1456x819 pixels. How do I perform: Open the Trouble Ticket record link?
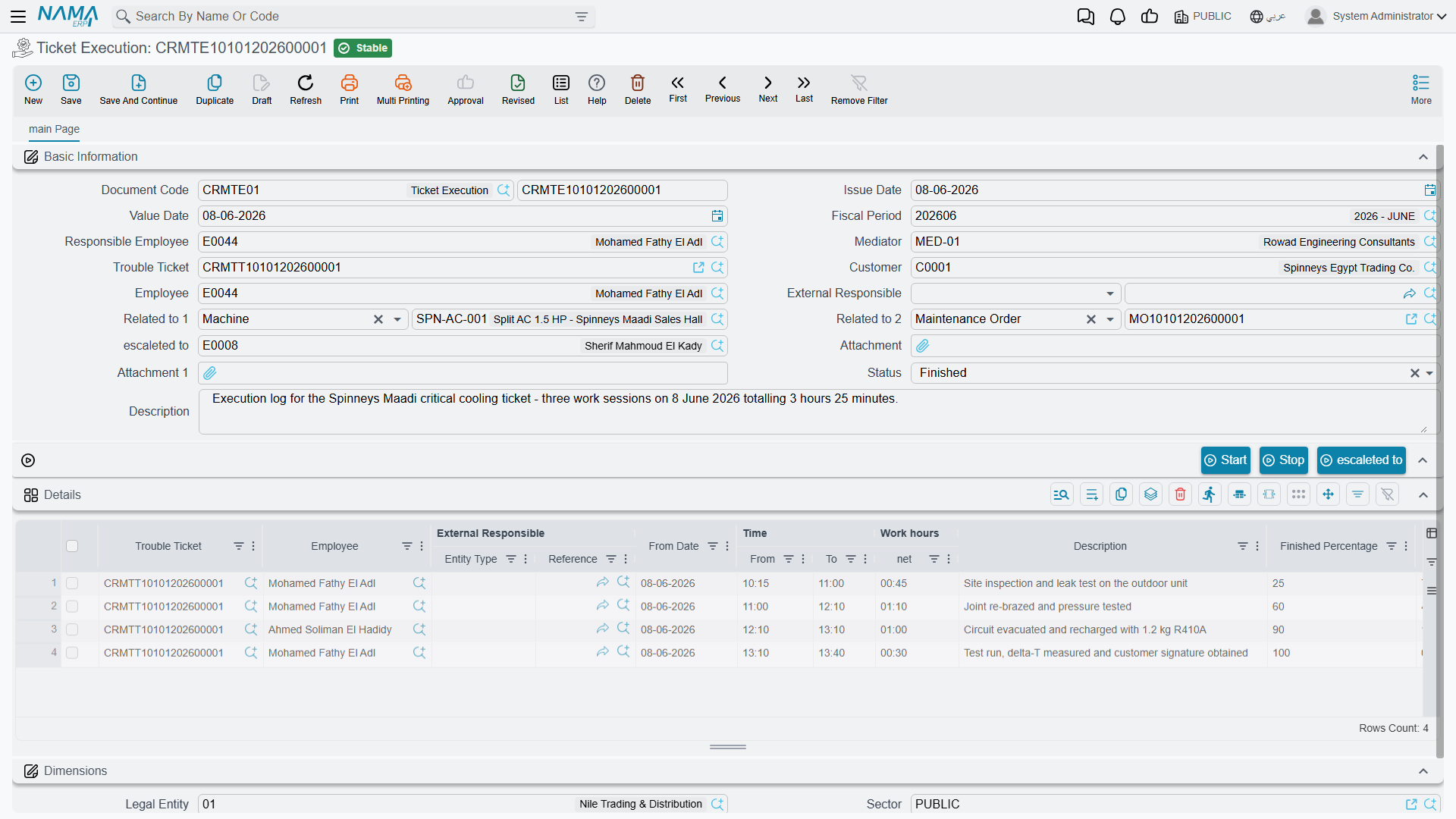pyautogui.click(x=698, y=268)
